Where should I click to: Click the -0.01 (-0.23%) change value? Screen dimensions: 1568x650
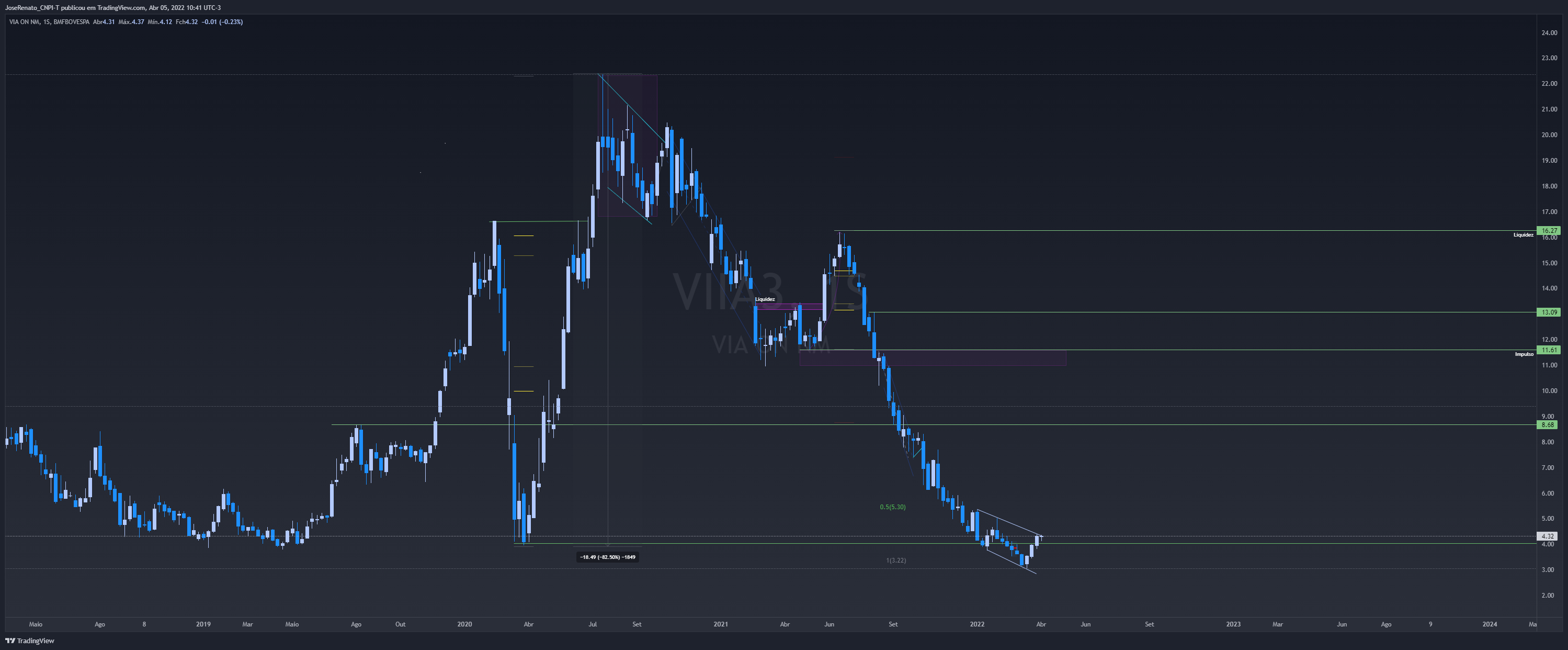222,22
